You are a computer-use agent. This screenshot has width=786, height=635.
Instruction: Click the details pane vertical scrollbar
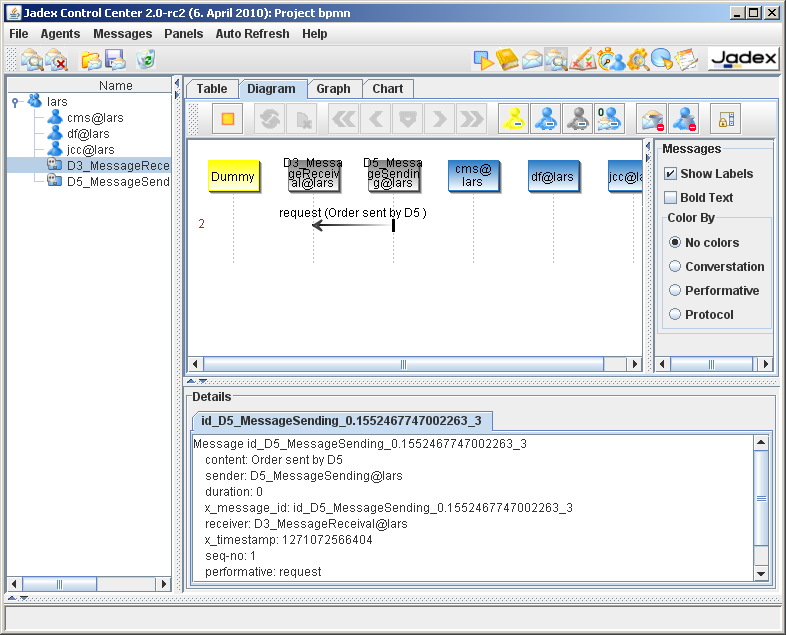click(761, 498)
